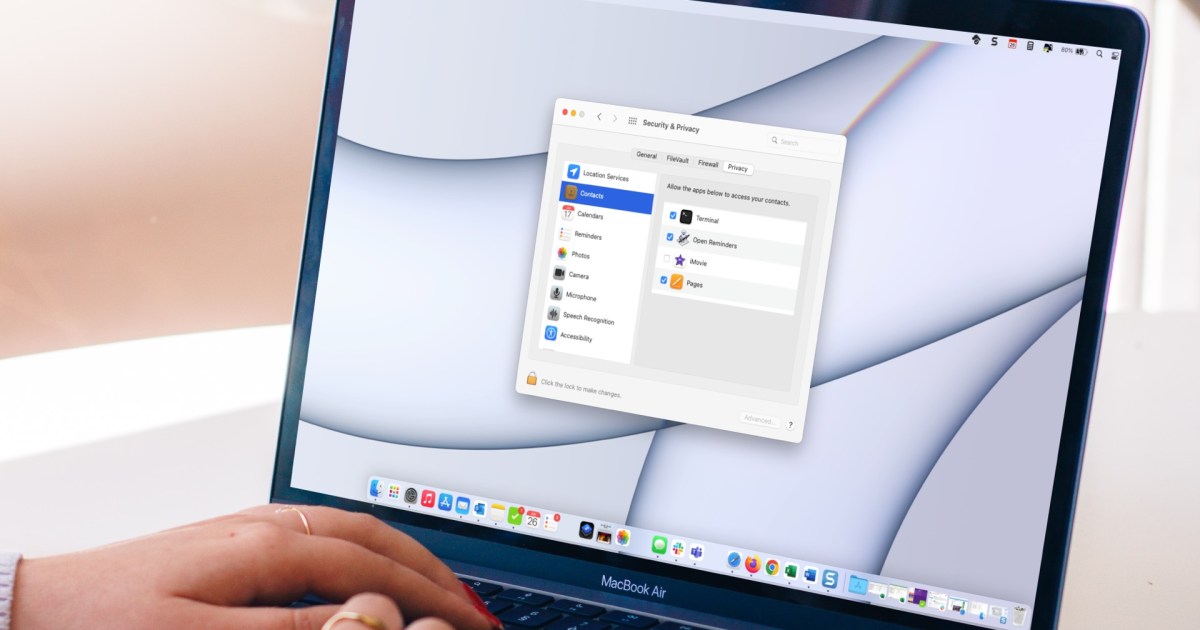1200x630 pixels.
Task: Click the Advanced button
Action: pyautogui.click(x=760, y=420)
